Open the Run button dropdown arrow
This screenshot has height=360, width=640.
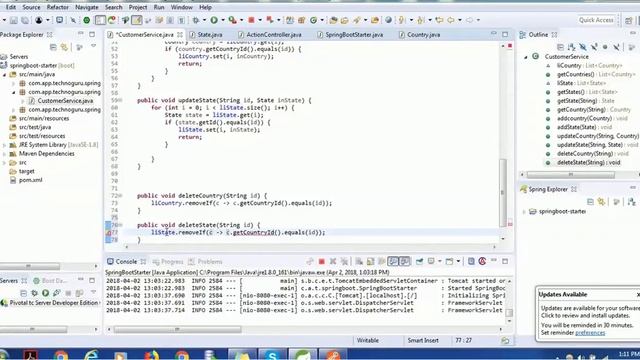coord(222,20)
